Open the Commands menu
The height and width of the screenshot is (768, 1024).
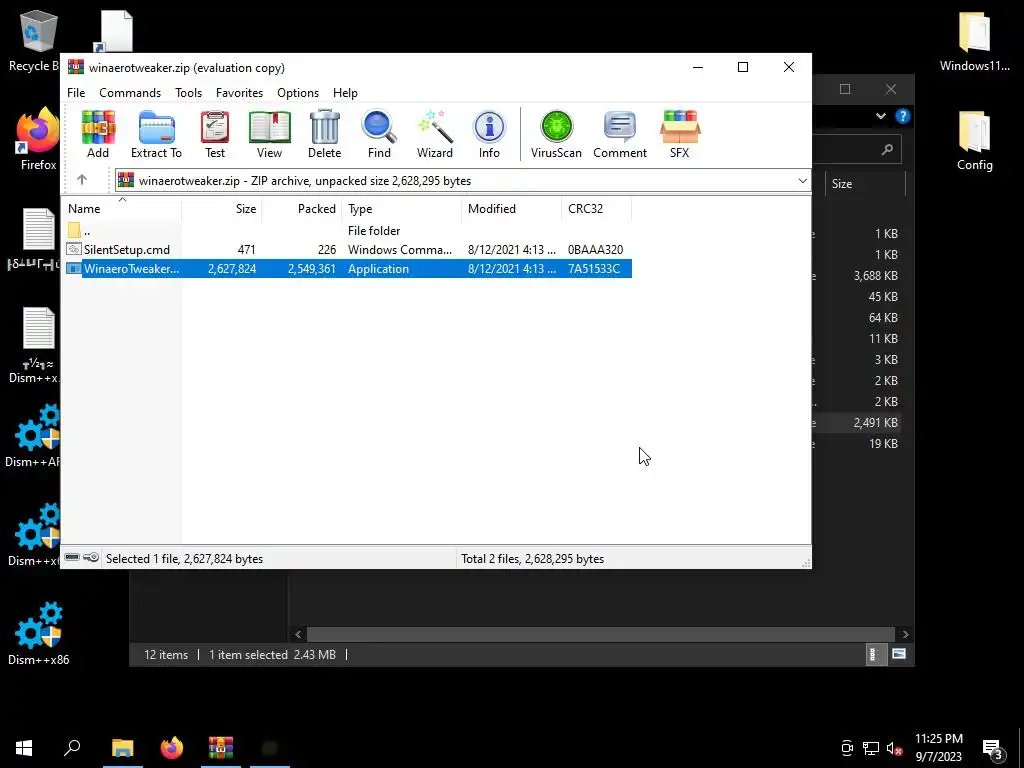pyautogui.click(x=130, y=93)
